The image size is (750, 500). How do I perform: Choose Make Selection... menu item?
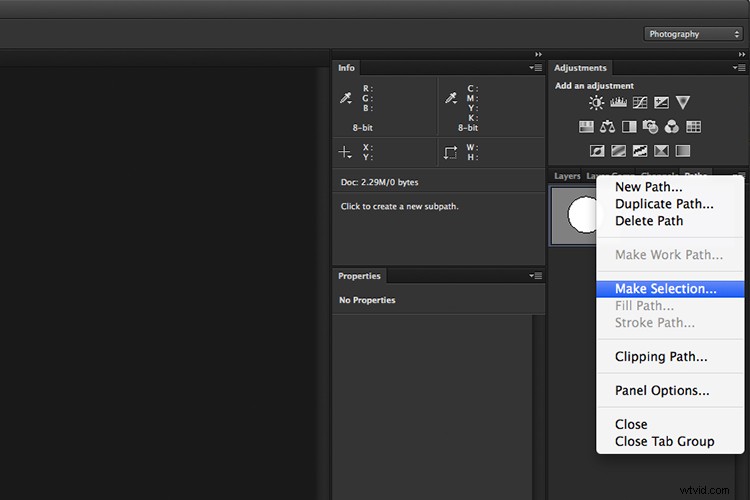[x=670, y=289]
